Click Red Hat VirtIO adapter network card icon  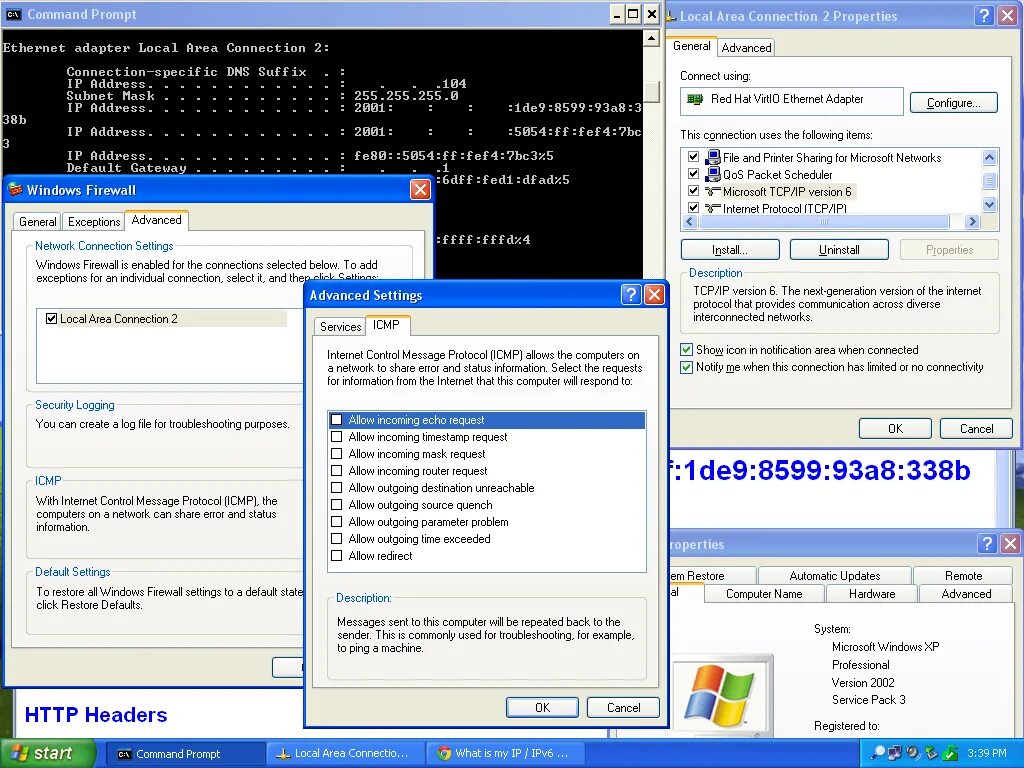pyautogui.click(x=695, y=99)
